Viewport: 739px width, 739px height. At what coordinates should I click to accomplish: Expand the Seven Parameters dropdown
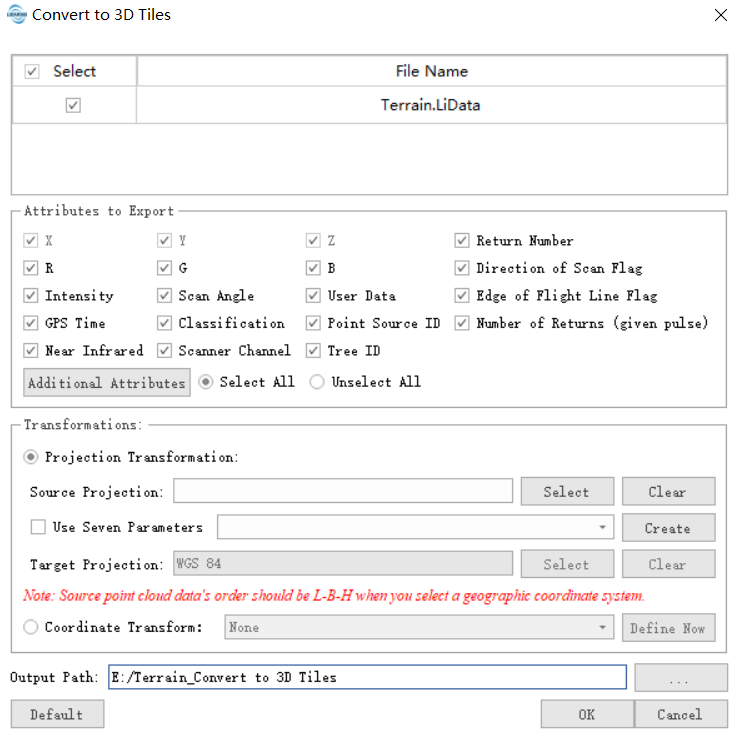pyautogui.click(x=602, y=528)
